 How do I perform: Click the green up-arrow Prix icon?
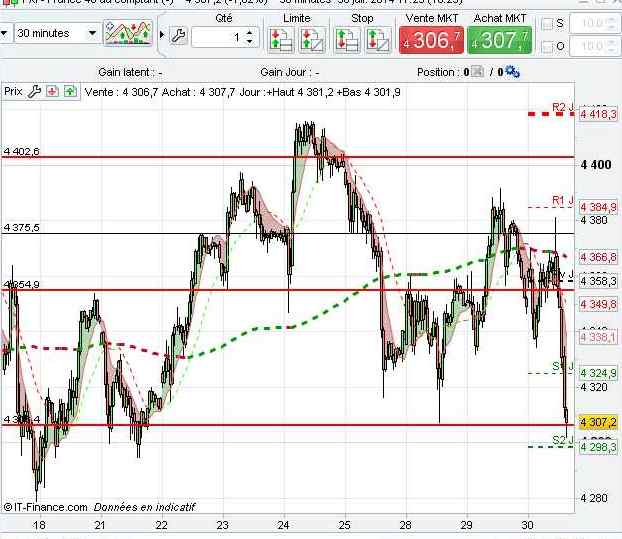pos(70,92)
